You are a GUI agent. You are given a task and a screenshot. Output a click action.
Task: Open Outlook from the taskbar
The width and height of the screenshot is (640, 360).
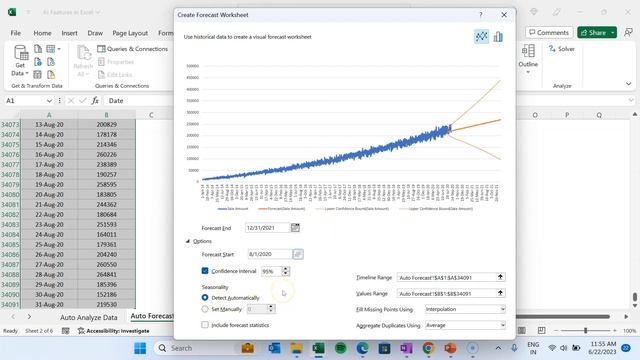pos(274,348)
